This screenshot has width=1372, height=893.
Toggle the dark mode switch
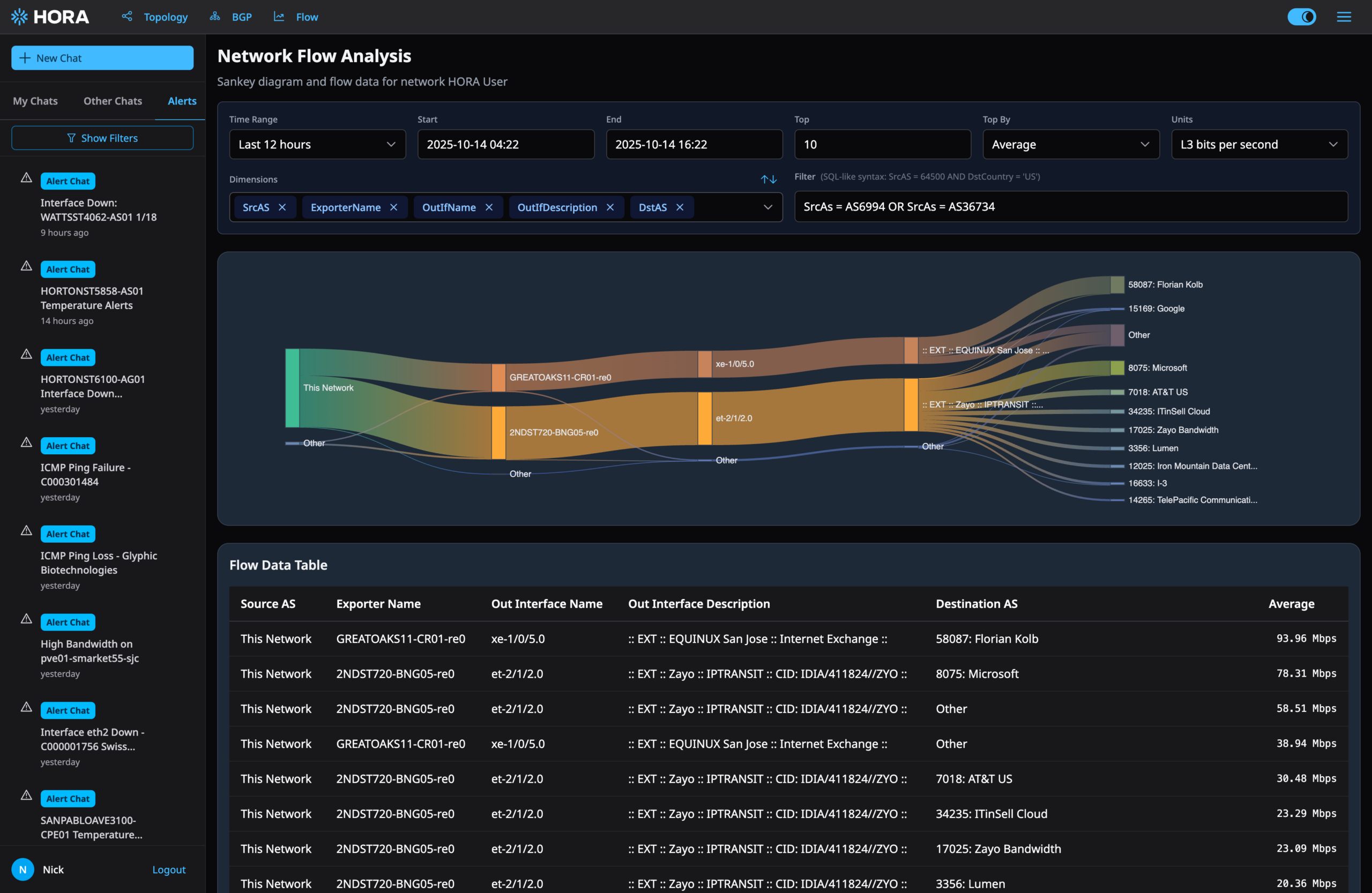click(1301, 17)
